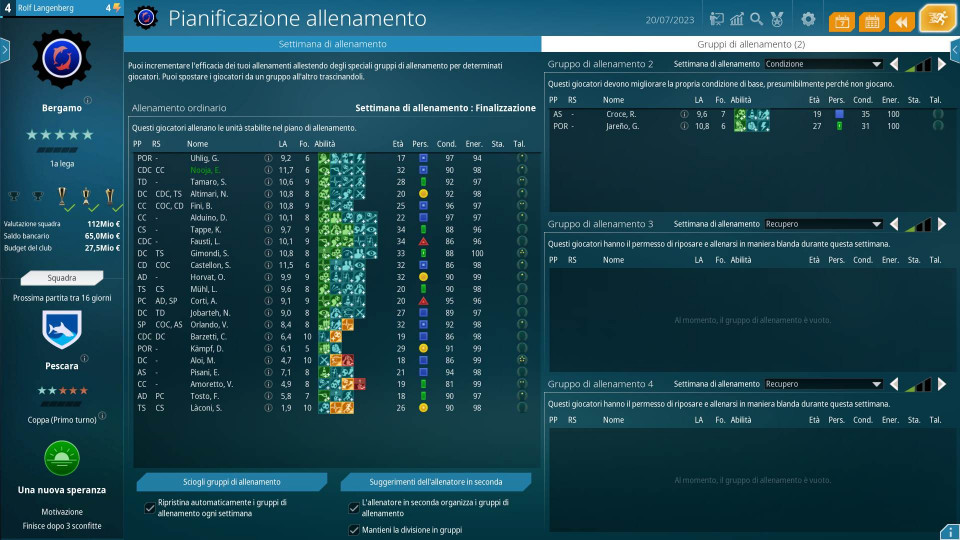960x540 pixels.
Task: Toggle 'Ripristina automaticamente i gruppi' checkbox
Action: [x=150, y=508]
